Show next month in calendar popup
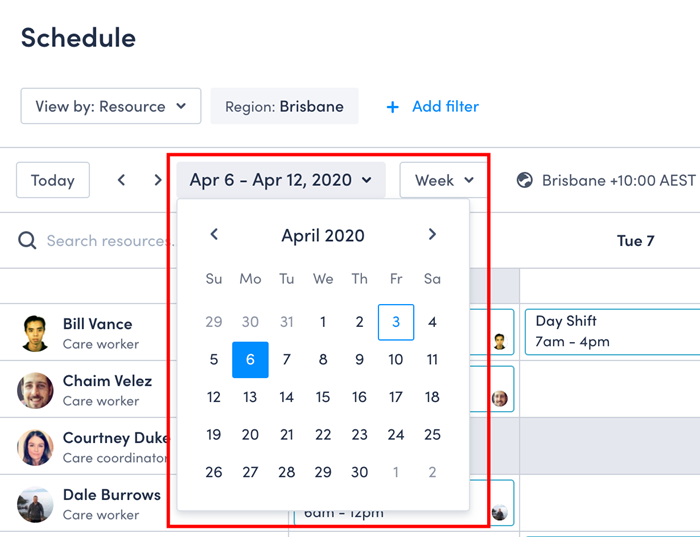 432,234
